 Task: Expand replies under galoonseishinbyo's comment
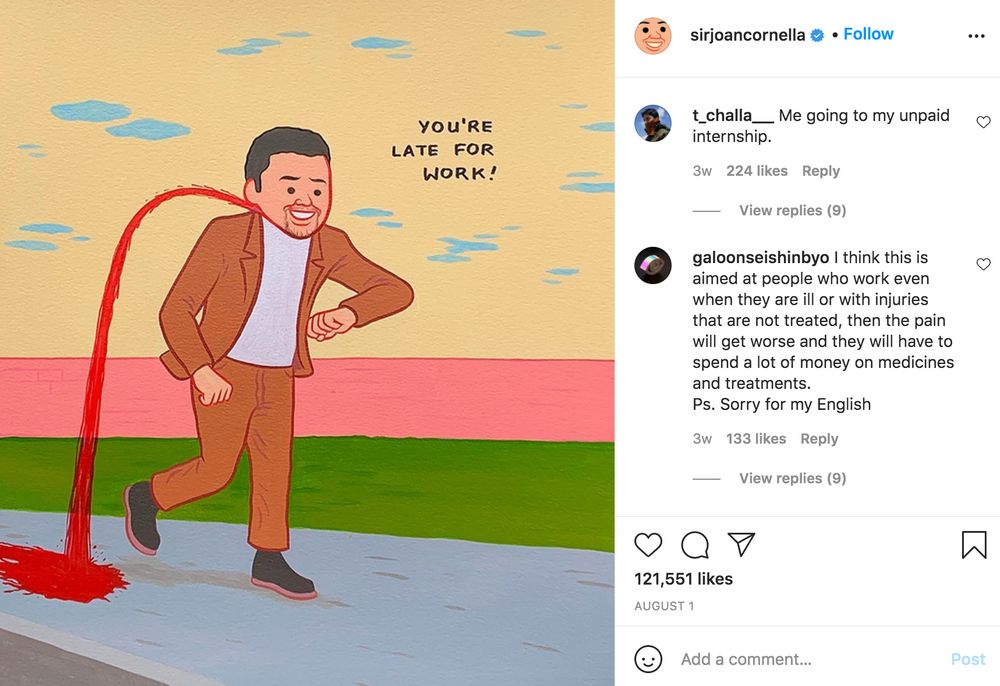792,478
